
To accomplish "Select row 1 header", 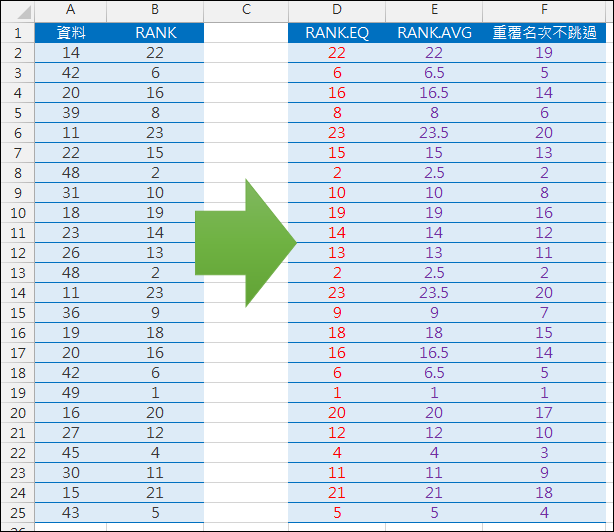I will coord(18,32).
